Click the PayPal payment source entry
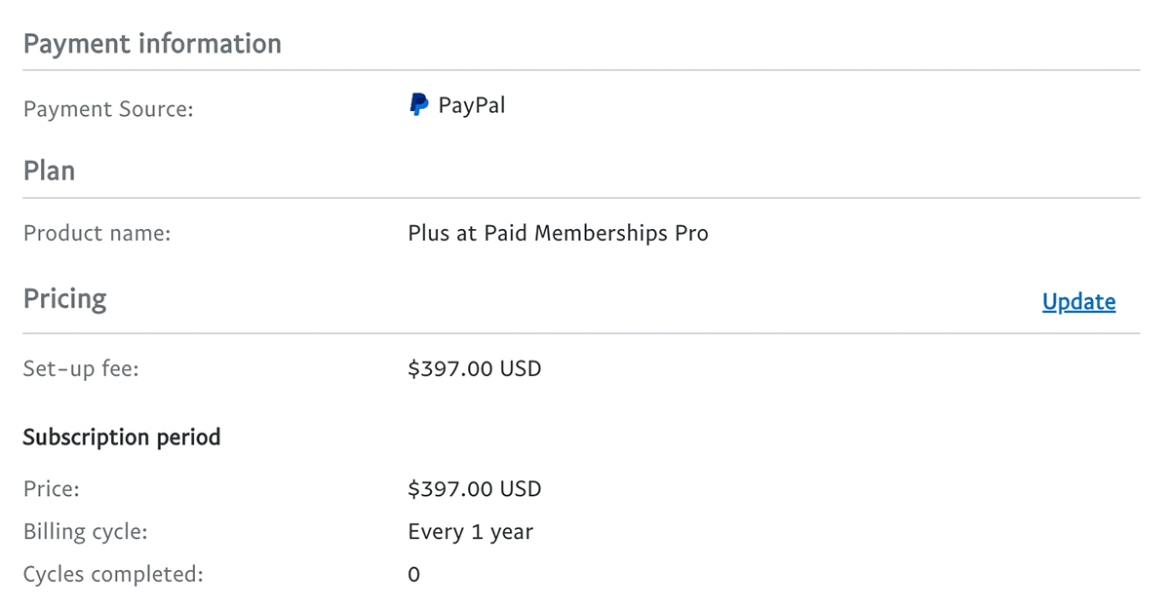The width and height of the screenshot is (1170, 609). (x=457, y=104)
